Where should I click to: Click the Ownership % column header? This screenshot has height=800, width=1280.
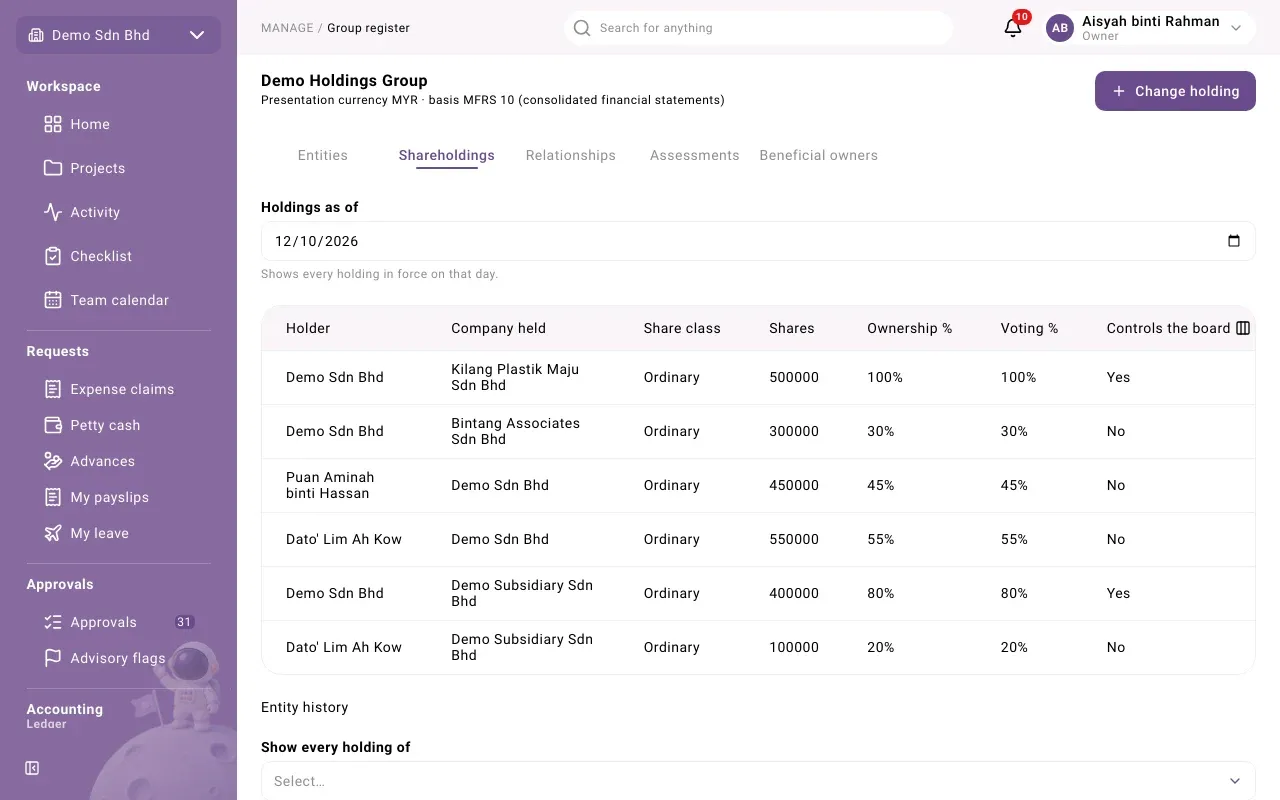(x=910, y=328)
